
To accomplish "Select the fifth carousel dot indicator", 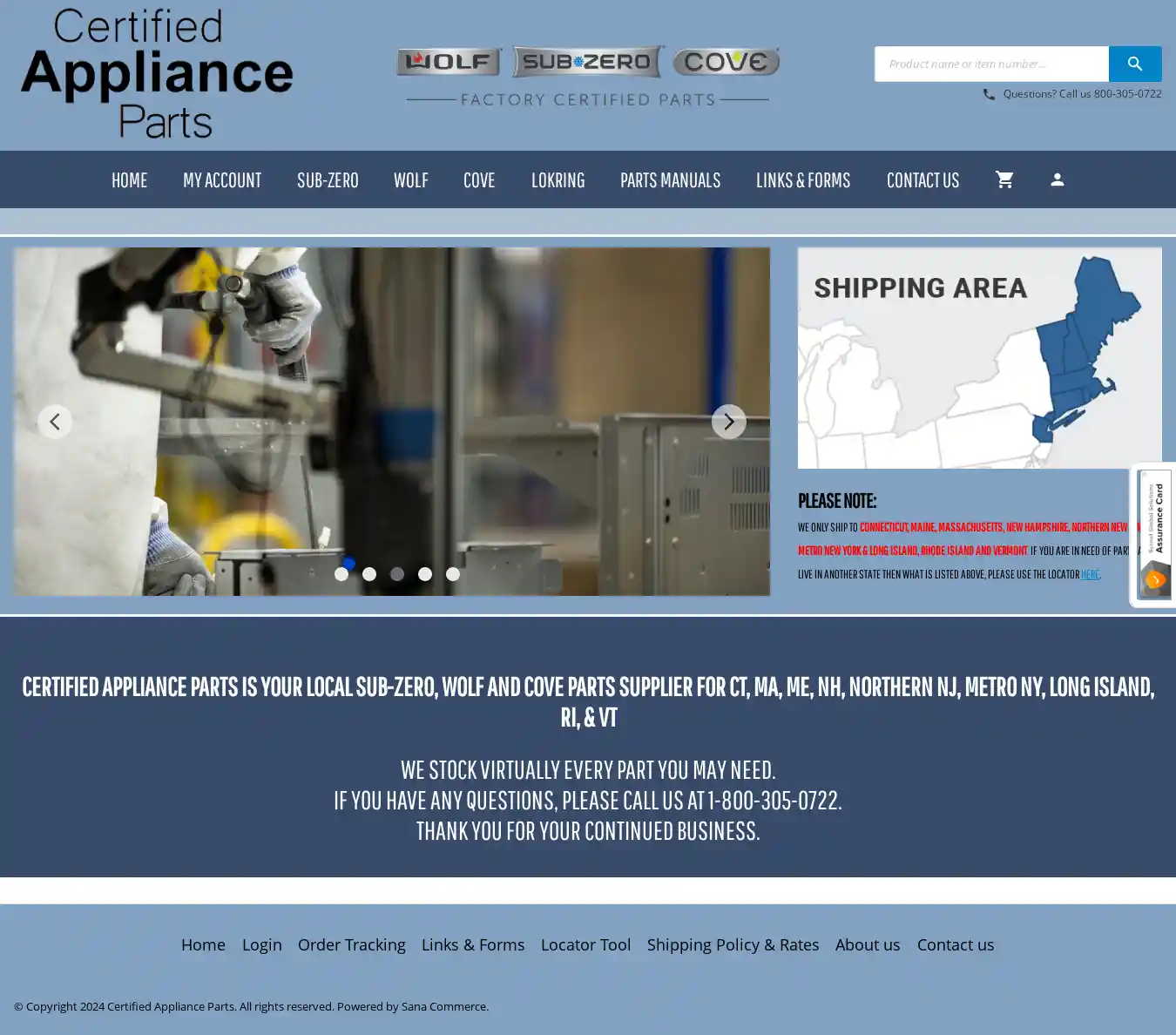I will tap(453, 574).
